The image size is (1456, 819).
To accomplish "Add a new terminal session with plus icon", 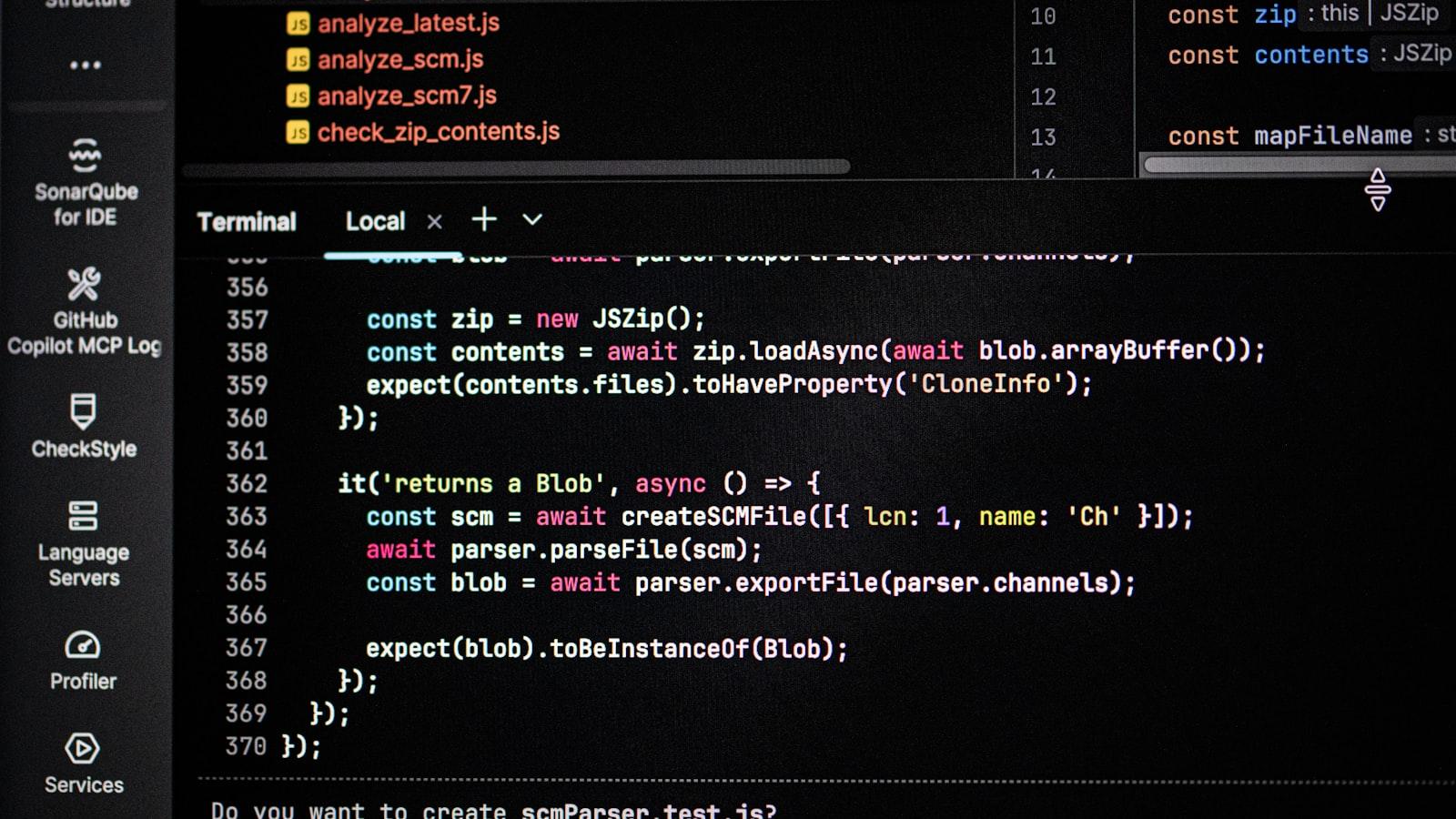I will pyautogui.click(x=484, y=219).
